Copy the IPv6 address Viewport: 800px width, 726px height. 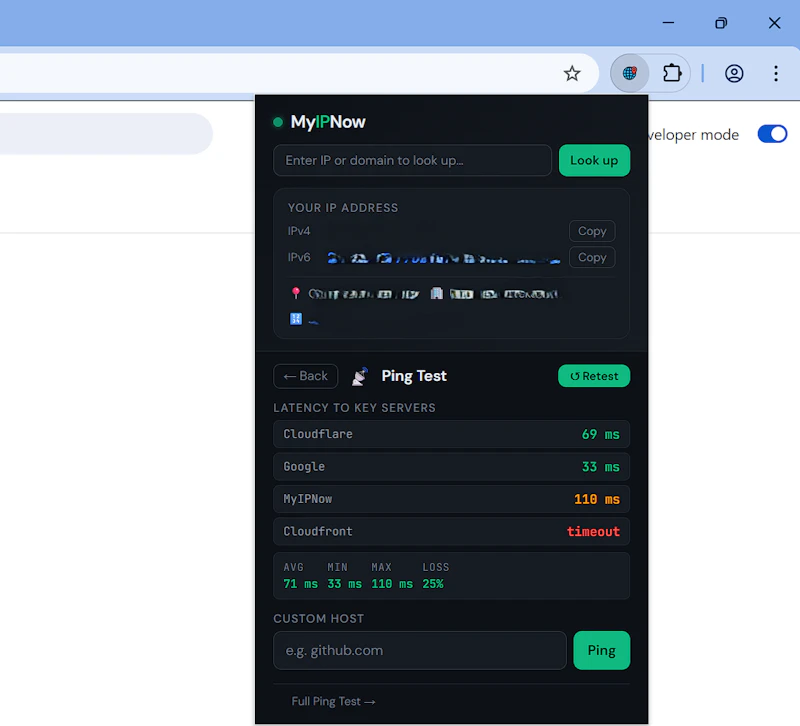point(592,257)
